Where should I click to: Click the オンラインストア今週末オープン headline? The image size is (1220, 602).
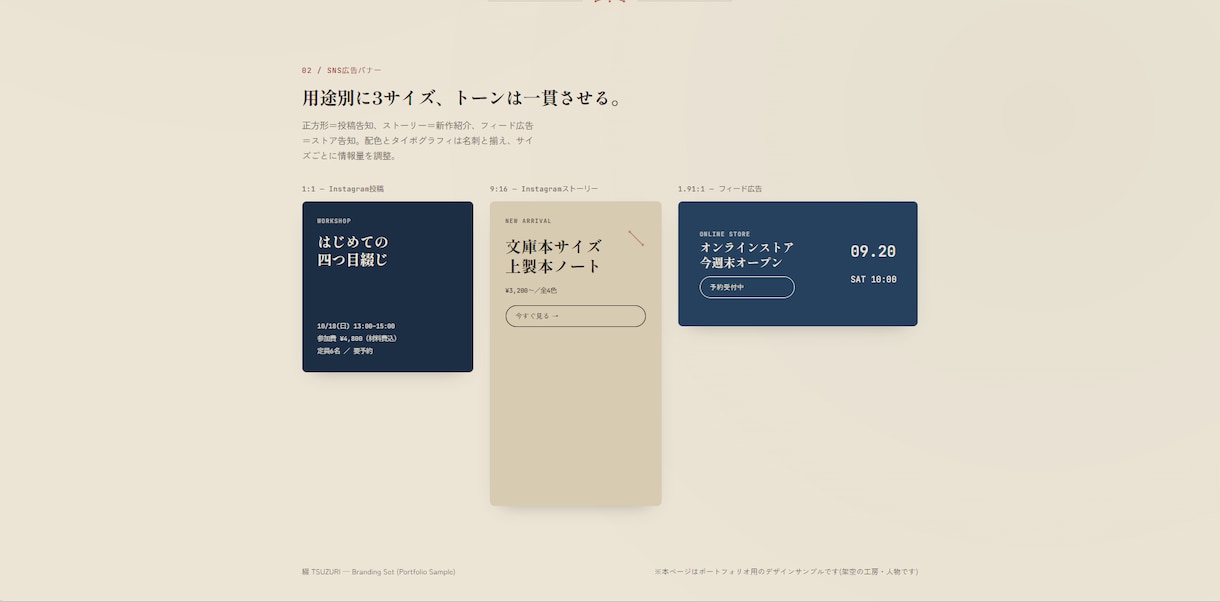click(x=747, y=255)
